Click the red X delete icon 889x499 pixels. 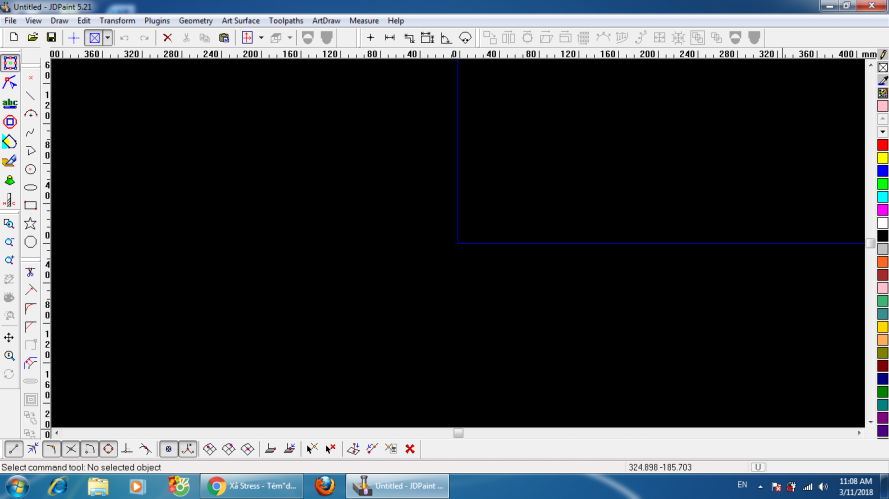pos(167,37)
